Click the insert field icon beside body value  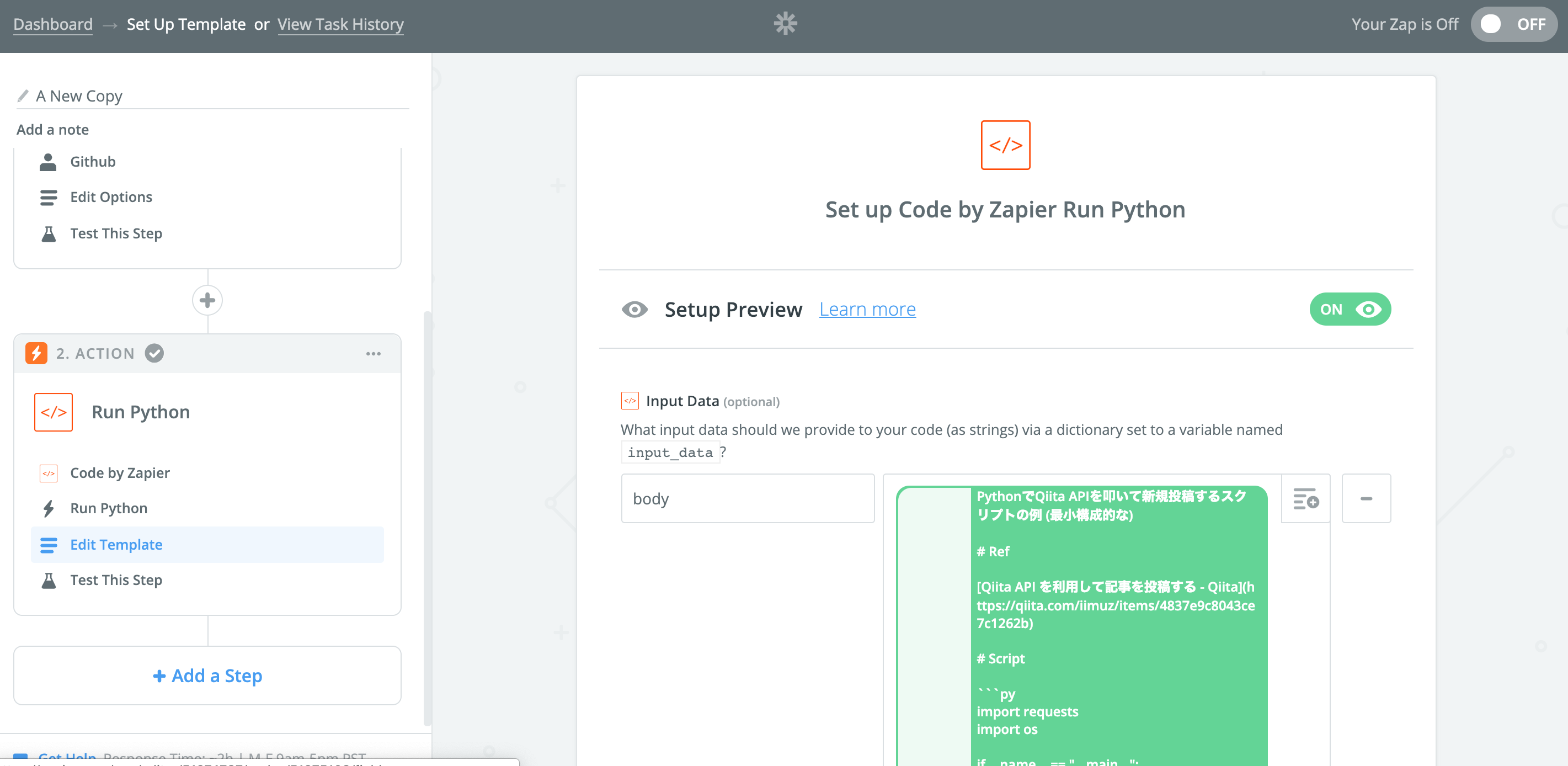point(1305,499)
